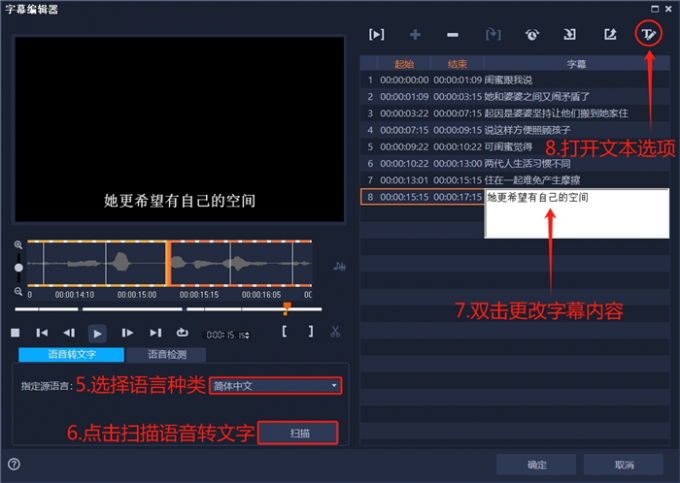Click the play selected subtitle icon

376,35
